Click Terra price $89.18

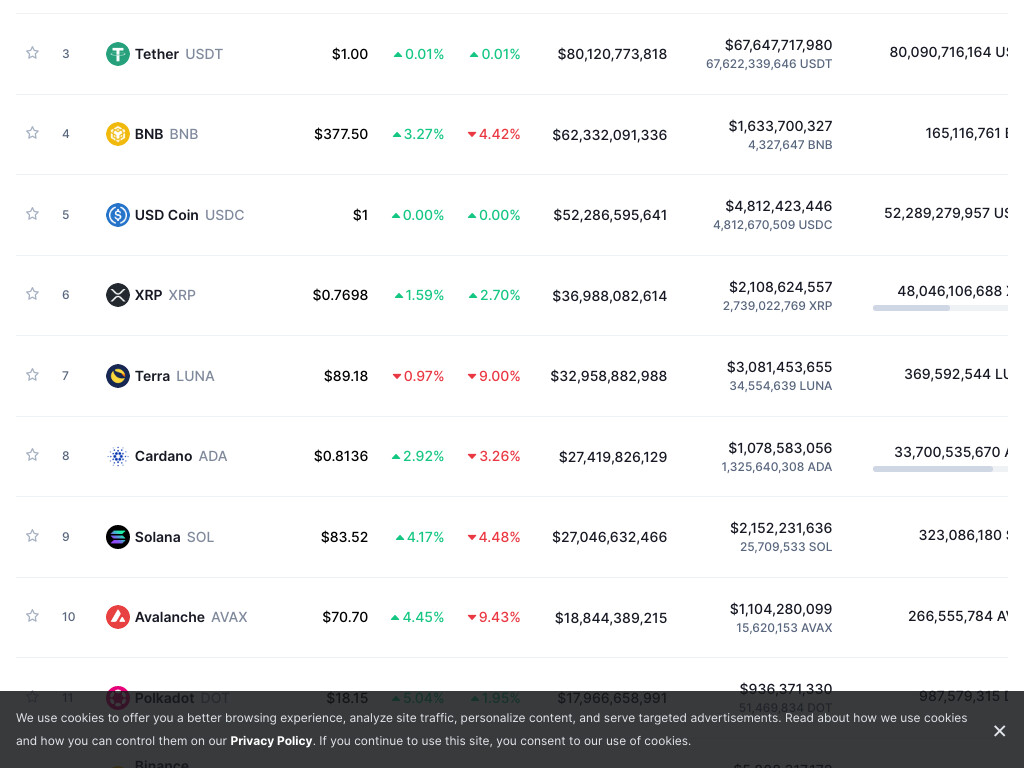click(346, 376)
